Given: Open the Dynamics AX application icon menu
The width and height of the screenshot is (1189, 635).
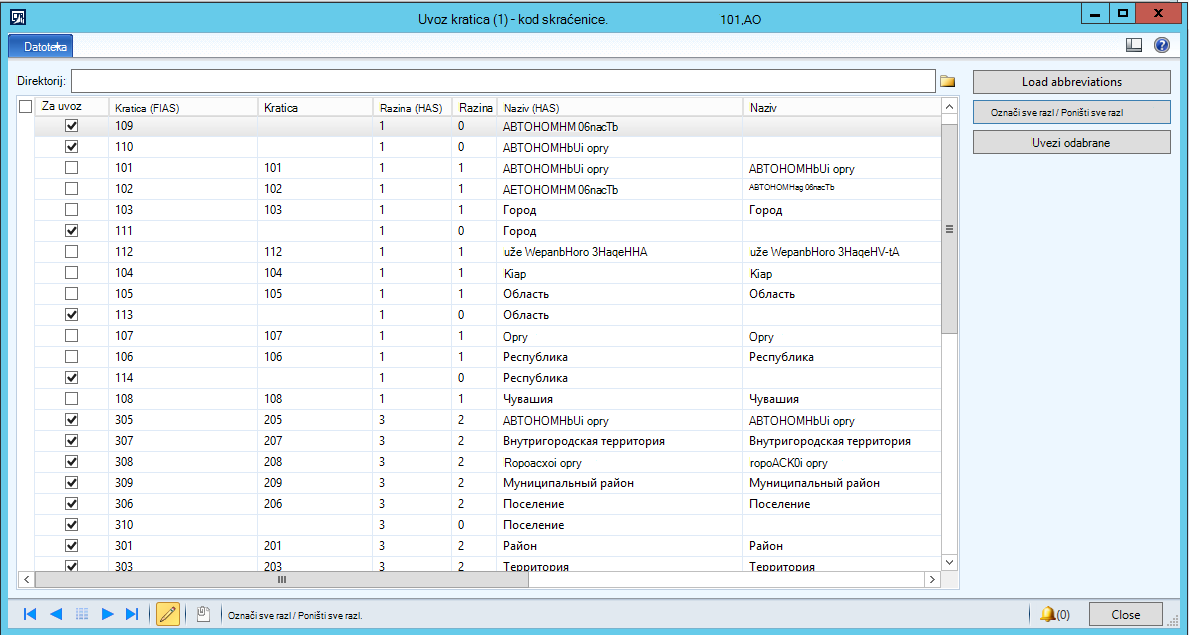Looking at the screenshot, I should [18, 16].
